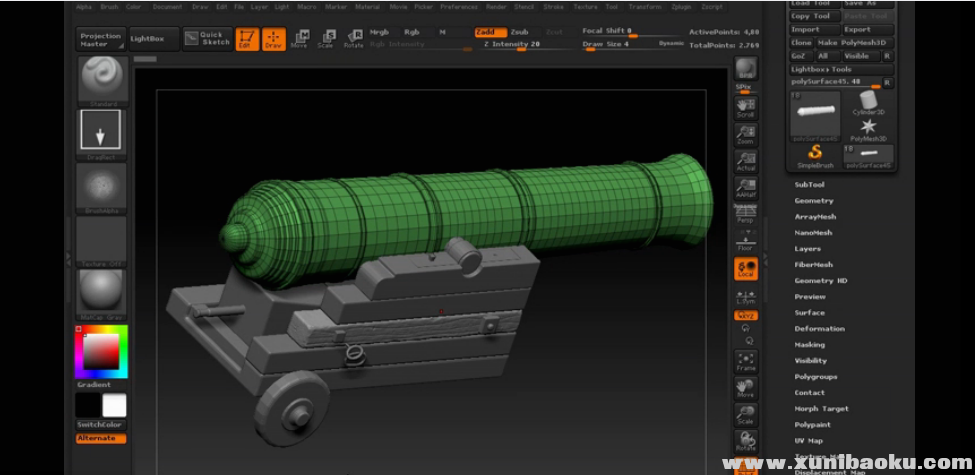
Task: Toggle the Persp perspective view
Action: [746, 214]
